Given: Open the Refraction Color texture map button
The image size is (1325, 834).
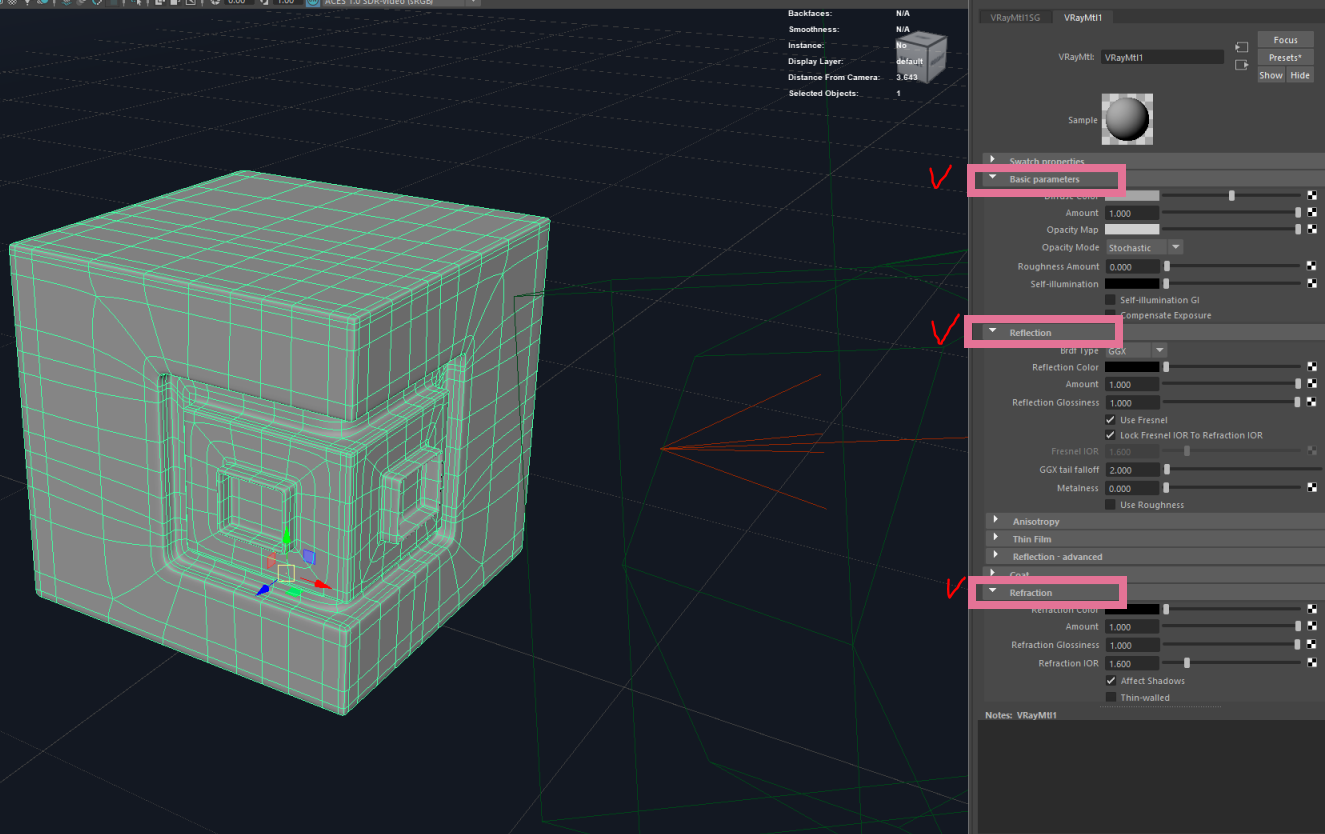Looking at the screenshot, I should (x=1311, y=609).
